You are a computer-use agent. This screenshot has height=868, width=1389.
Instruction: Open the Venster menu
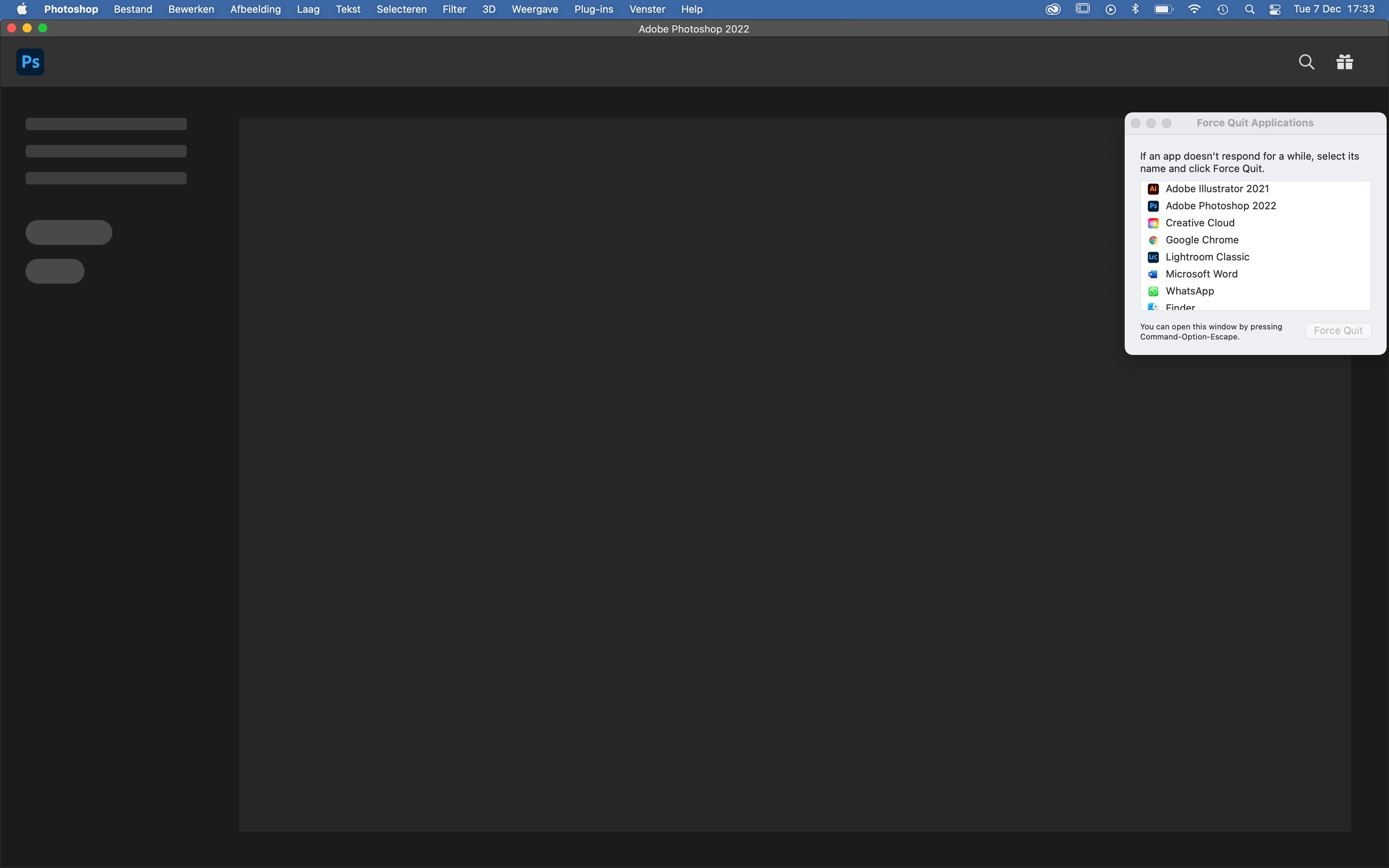[647, 9]
